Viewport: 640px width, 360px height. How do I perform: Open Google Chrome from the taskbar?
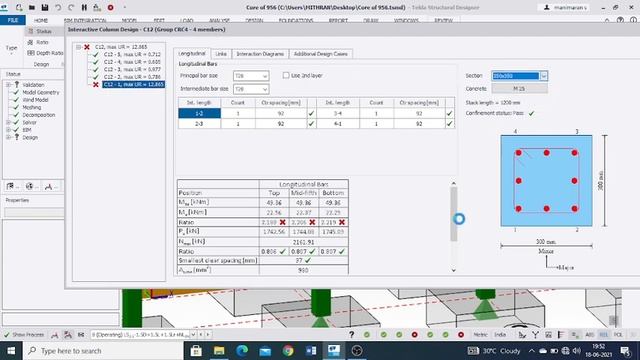(288, 351)
